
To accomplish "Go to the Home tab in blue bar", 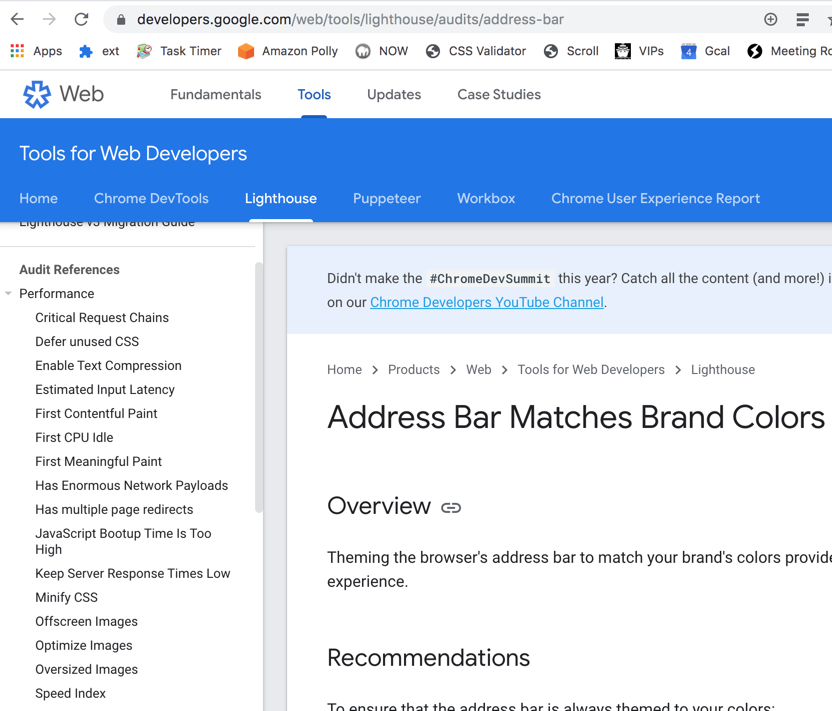I will tap(39, 198).
